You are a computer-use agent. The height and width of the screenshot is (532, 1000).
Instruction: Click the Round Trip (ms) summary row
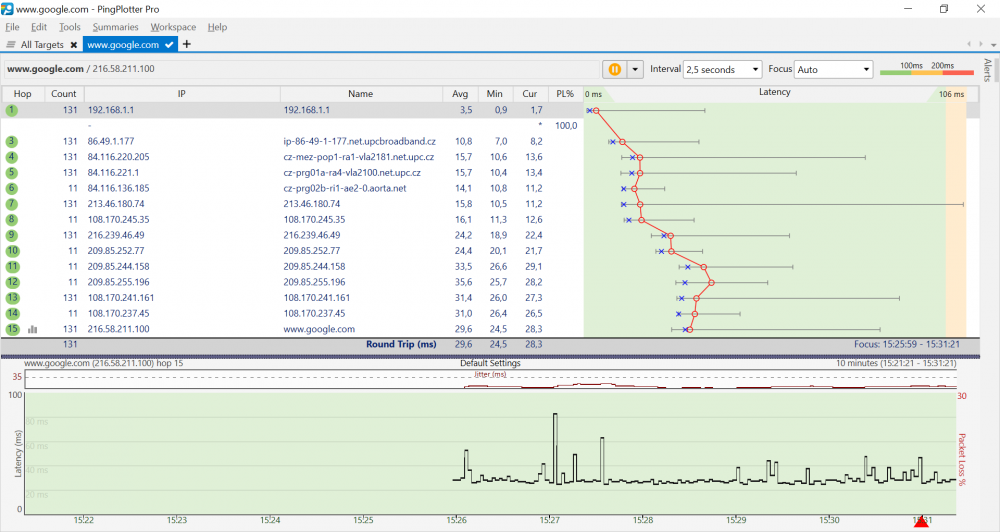click(490, 344)
